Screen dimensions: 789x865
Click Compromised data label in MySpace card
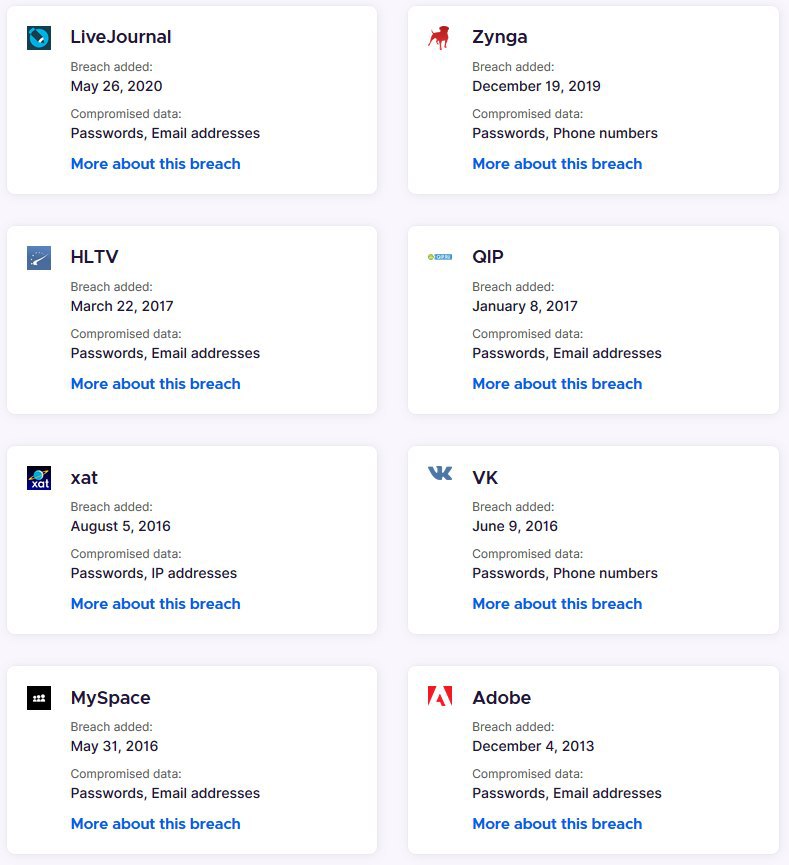(x=126, y=774)
